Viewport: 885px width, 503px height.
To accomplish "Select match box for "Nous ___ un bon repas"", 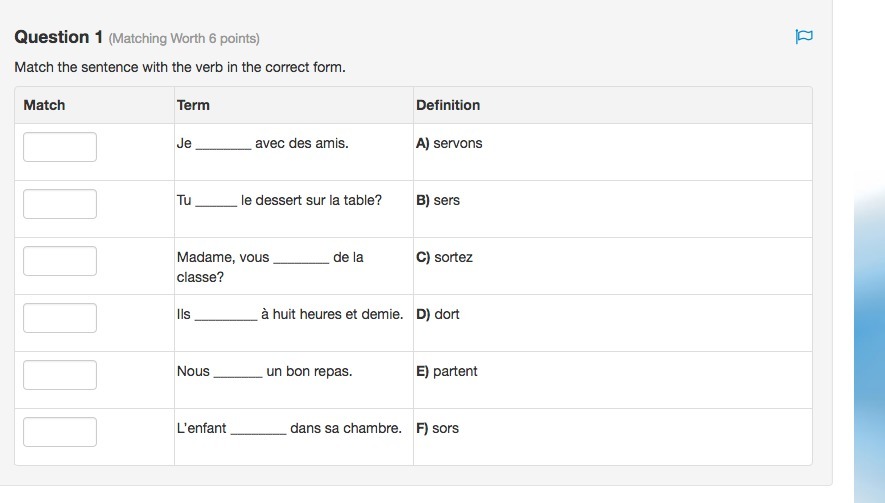I will tap(60, 375).
